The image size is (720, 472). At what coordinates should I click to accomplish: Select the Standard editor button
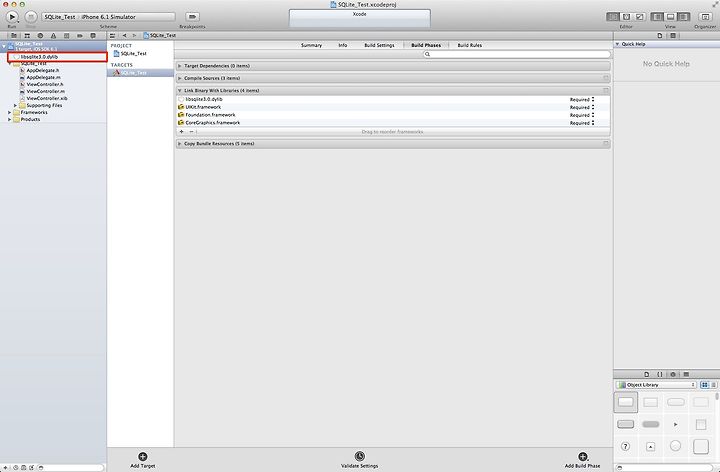(x=613, y=17)
